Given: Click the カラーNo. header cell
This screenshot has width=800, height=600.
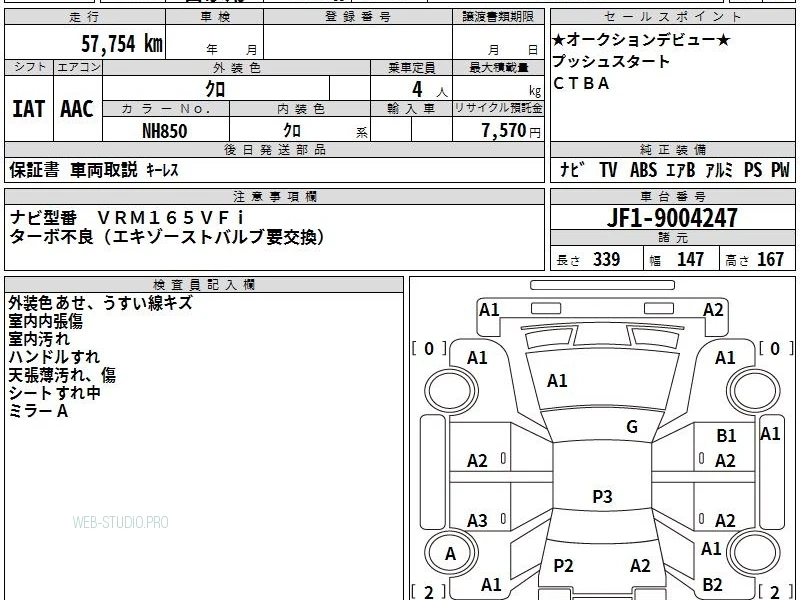Looking at the screenshot, I should (166, 109).
